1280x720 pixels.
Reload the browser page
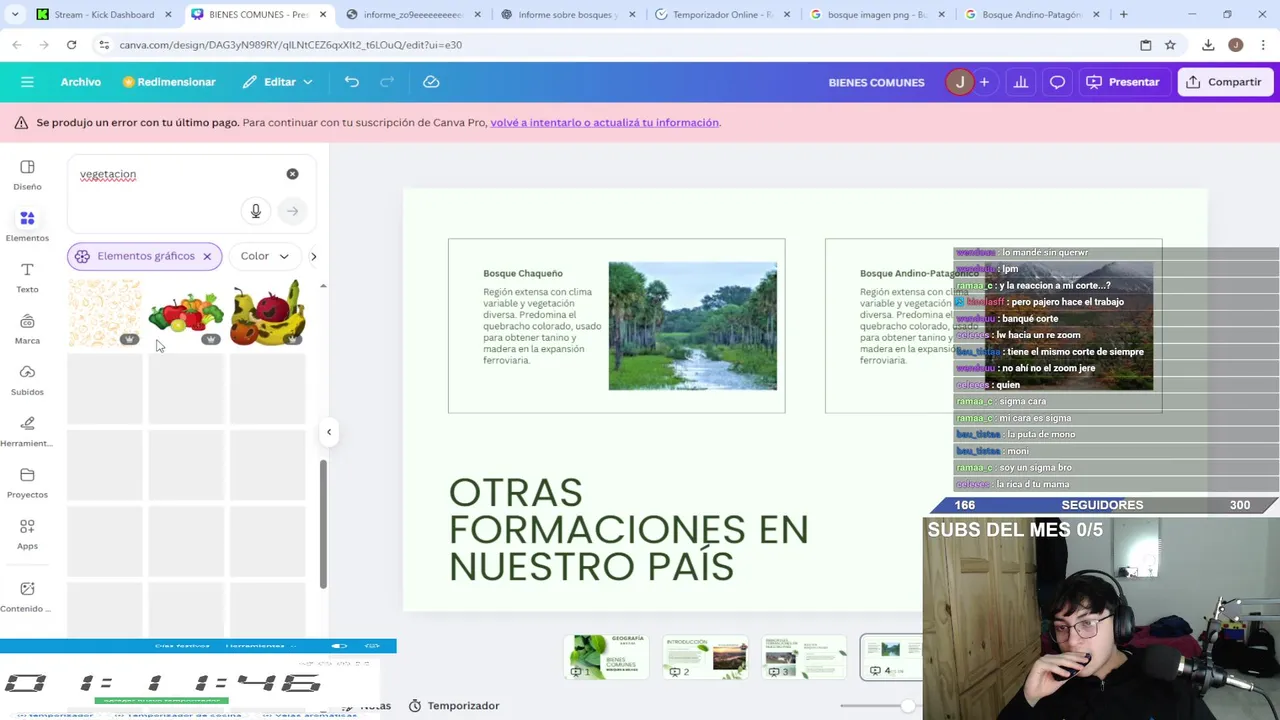point(71,45)
